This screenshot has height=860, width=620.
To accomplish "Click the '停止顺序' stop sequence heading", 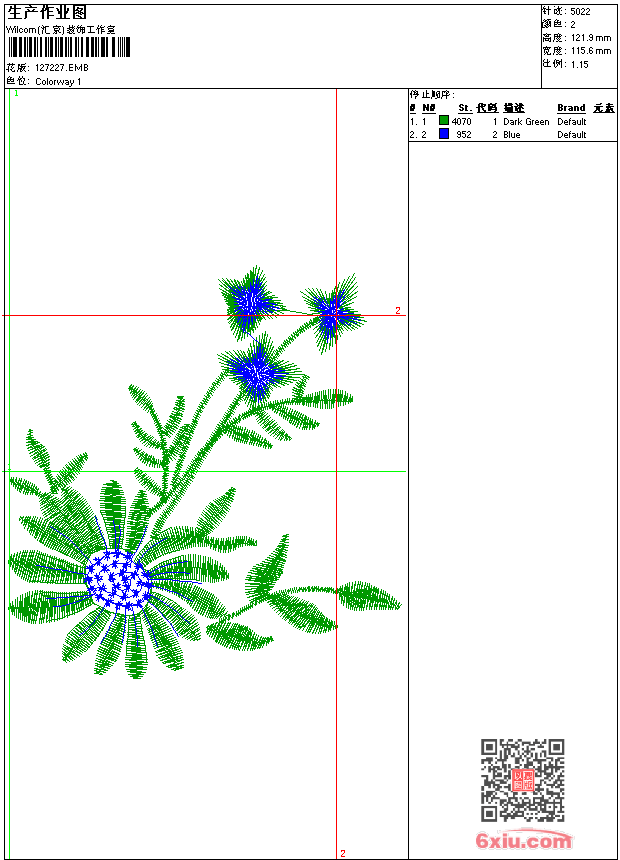I will 432,95.
